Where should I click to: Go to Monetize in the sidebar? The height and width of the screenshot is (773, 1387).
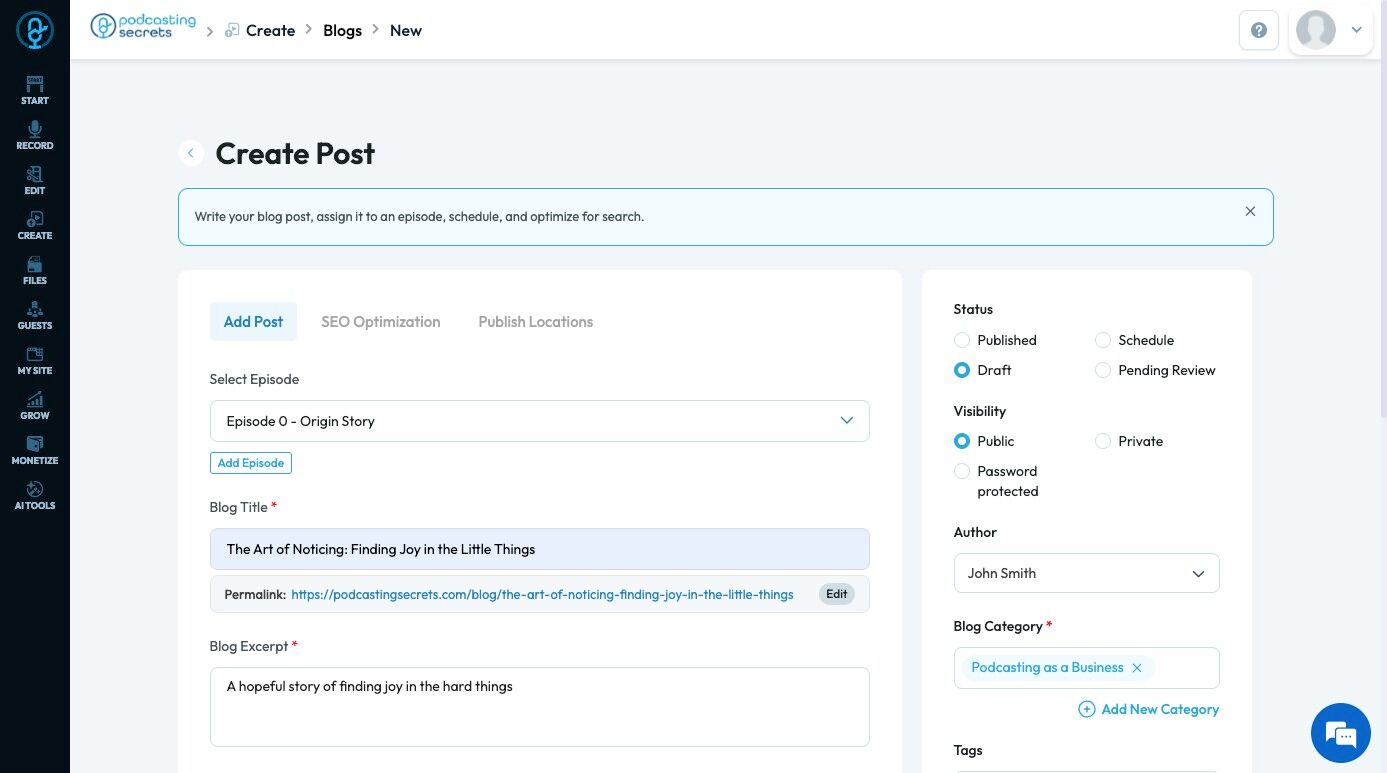(x=35, y=451)
